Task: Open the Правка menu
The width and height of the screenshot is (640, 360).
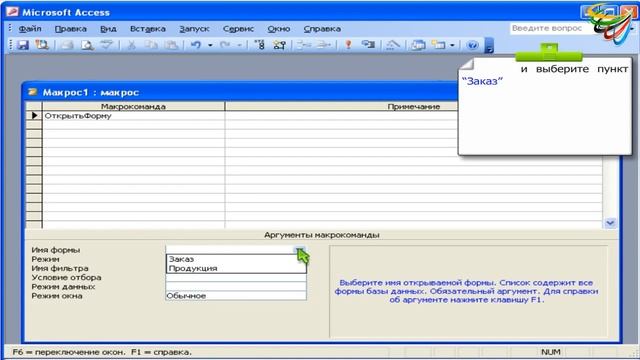Action: tap(71, 29)
